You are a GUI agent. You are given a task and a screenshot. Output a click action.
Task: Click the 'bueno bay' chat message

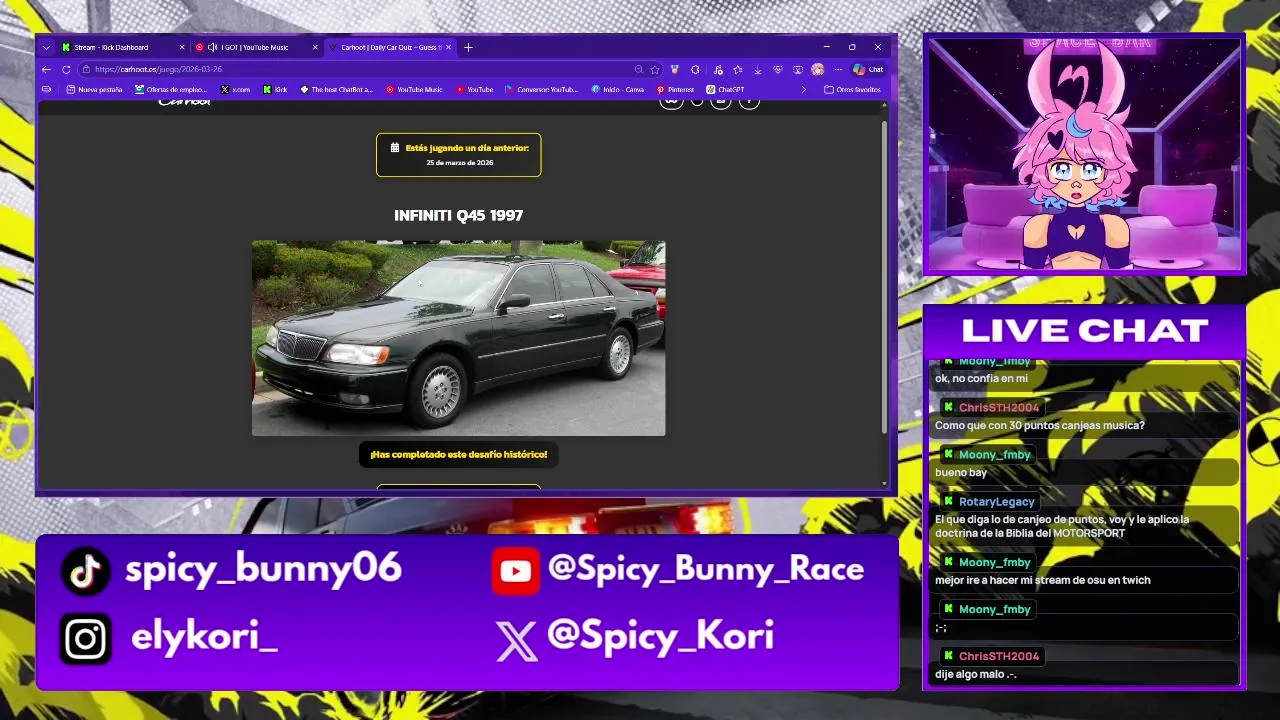(961, 473)
